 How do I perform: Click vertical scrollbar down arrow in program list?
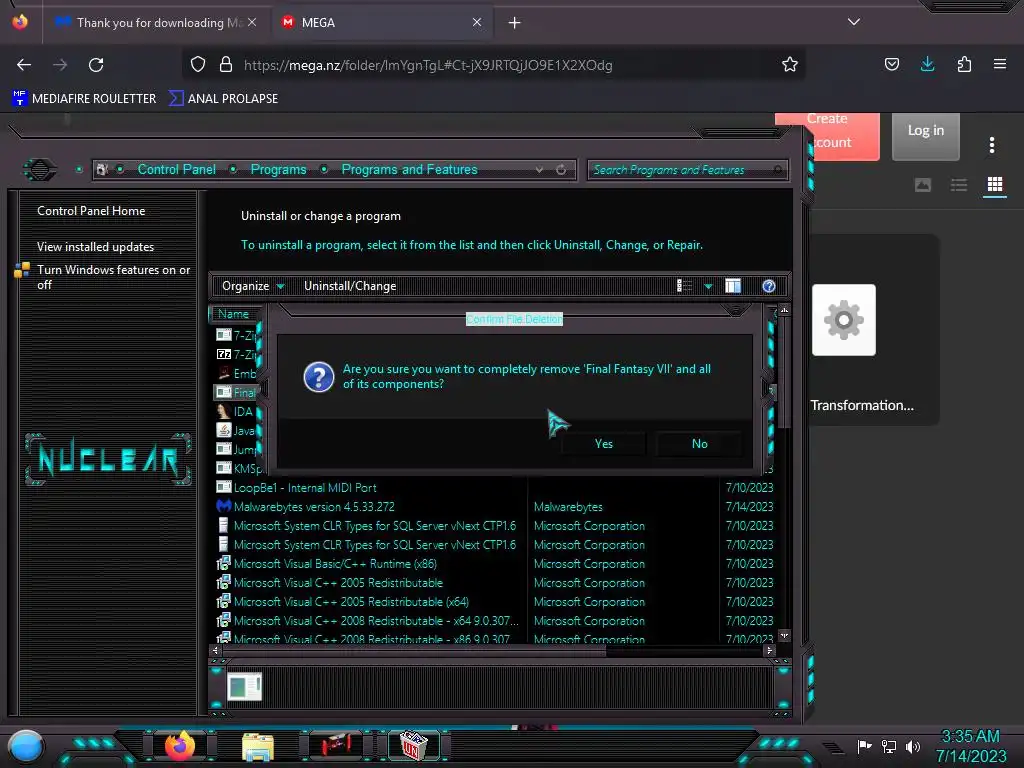pyautogui.click(x=784, y=635)
